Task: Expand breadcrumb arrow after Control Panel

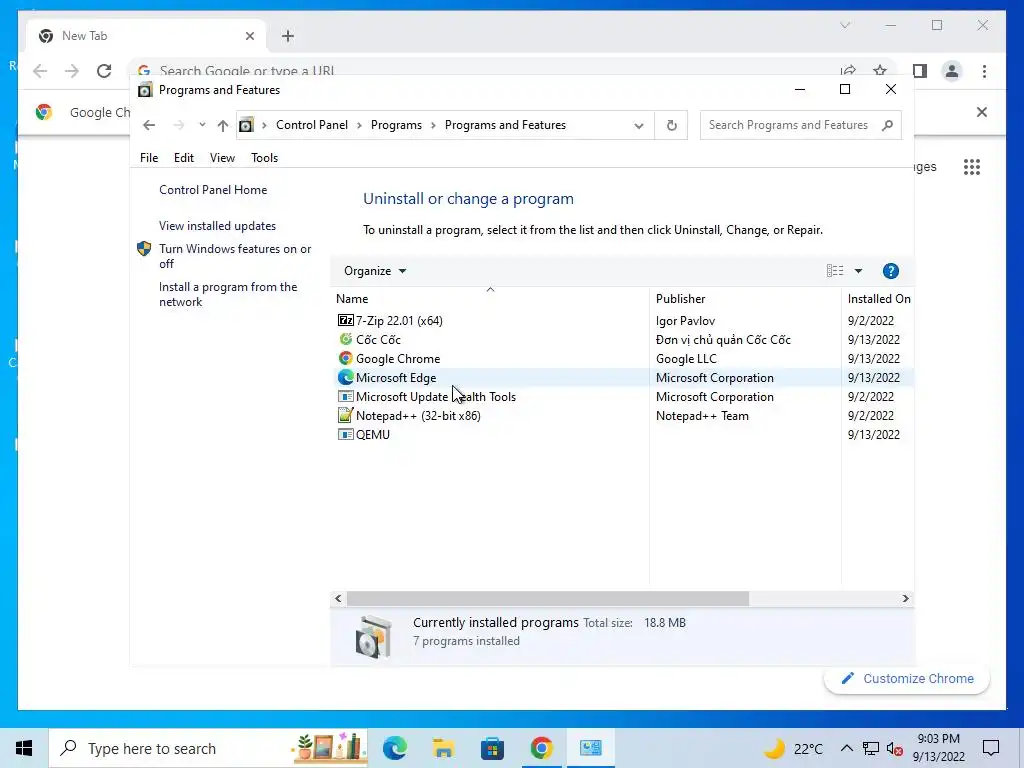Action: 359,125
